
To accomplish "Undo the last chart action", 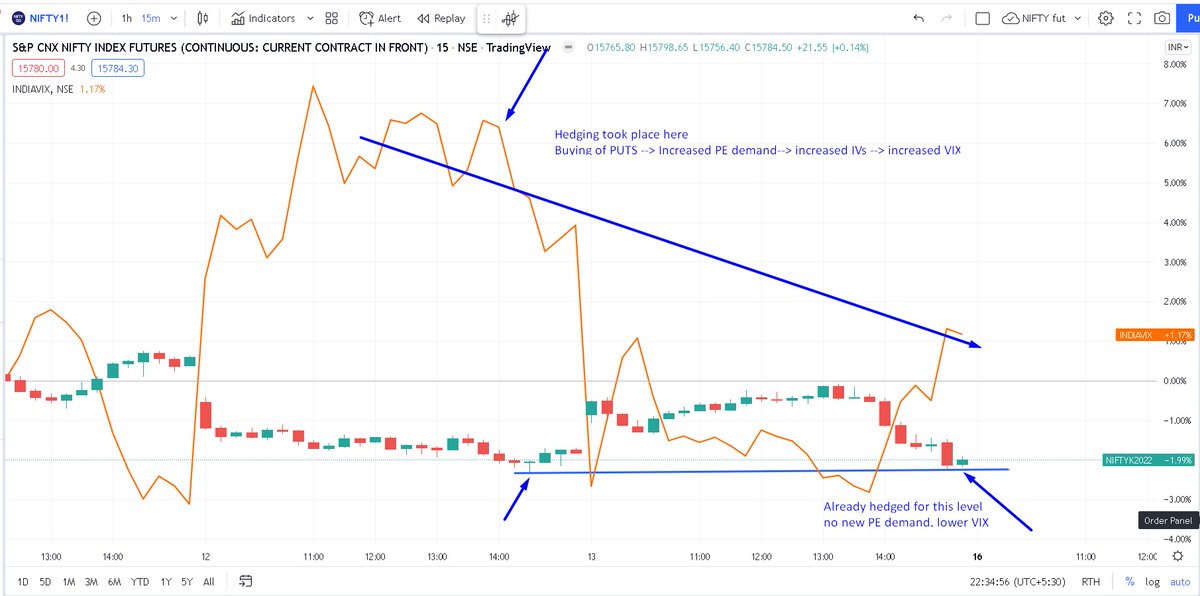I will pyautogui.click(x=918, y=18).
